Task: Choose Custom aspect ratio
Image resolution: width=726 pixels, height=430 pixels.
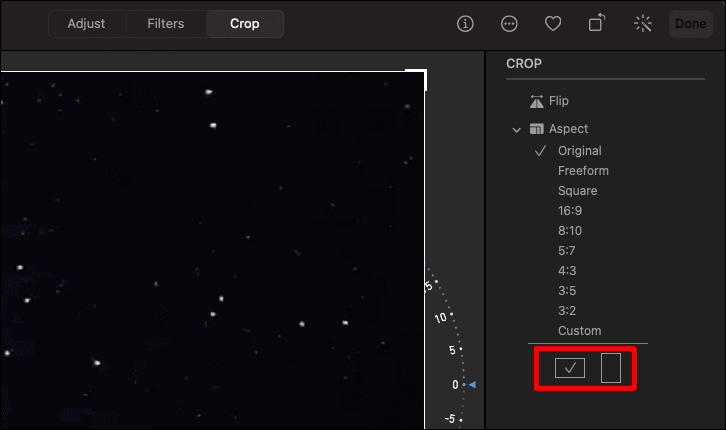Action: pyautogui.click(x=580, y=331)
